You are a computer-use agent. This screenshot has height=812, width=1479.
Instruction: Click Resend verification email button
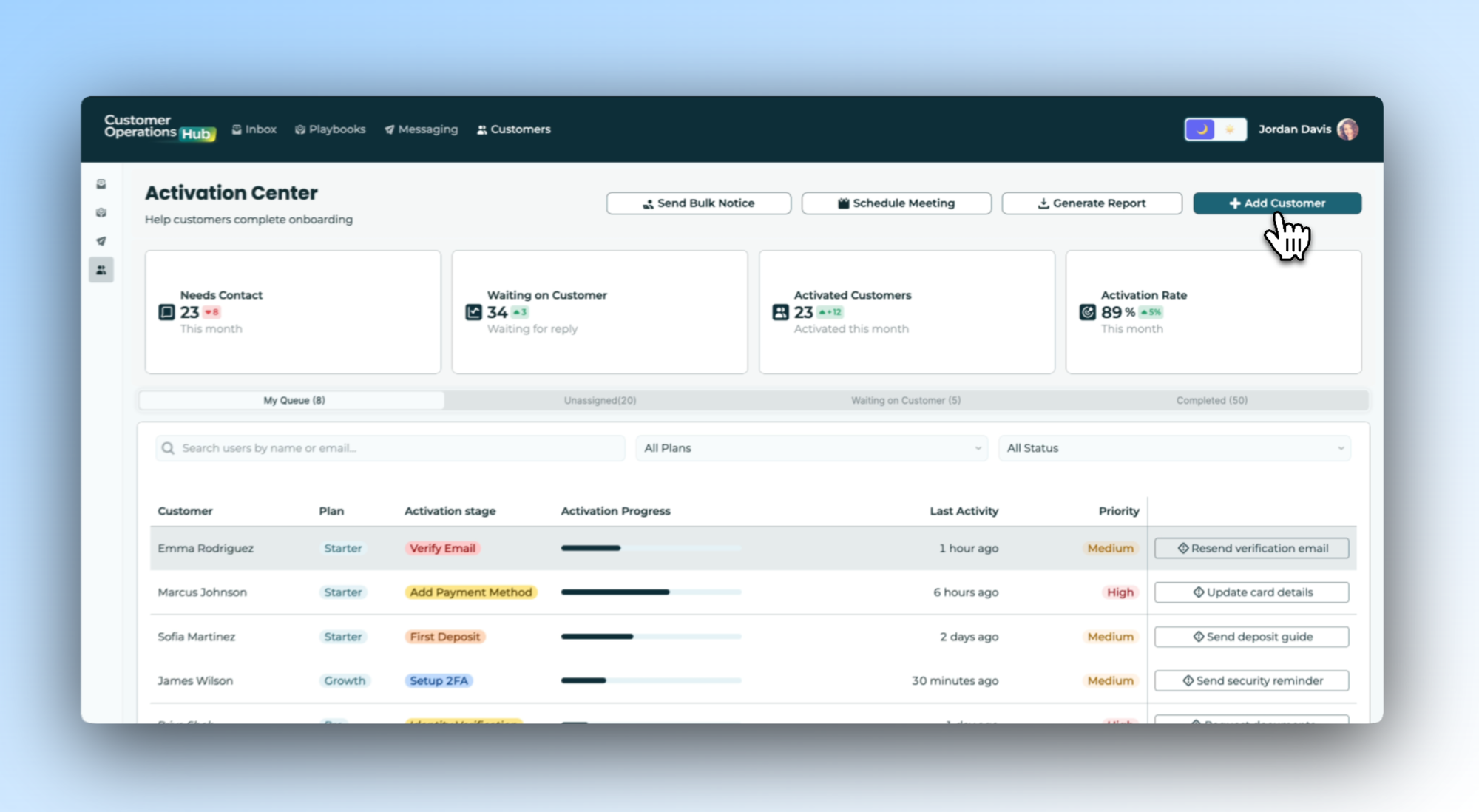click(x=1251, y=548)
